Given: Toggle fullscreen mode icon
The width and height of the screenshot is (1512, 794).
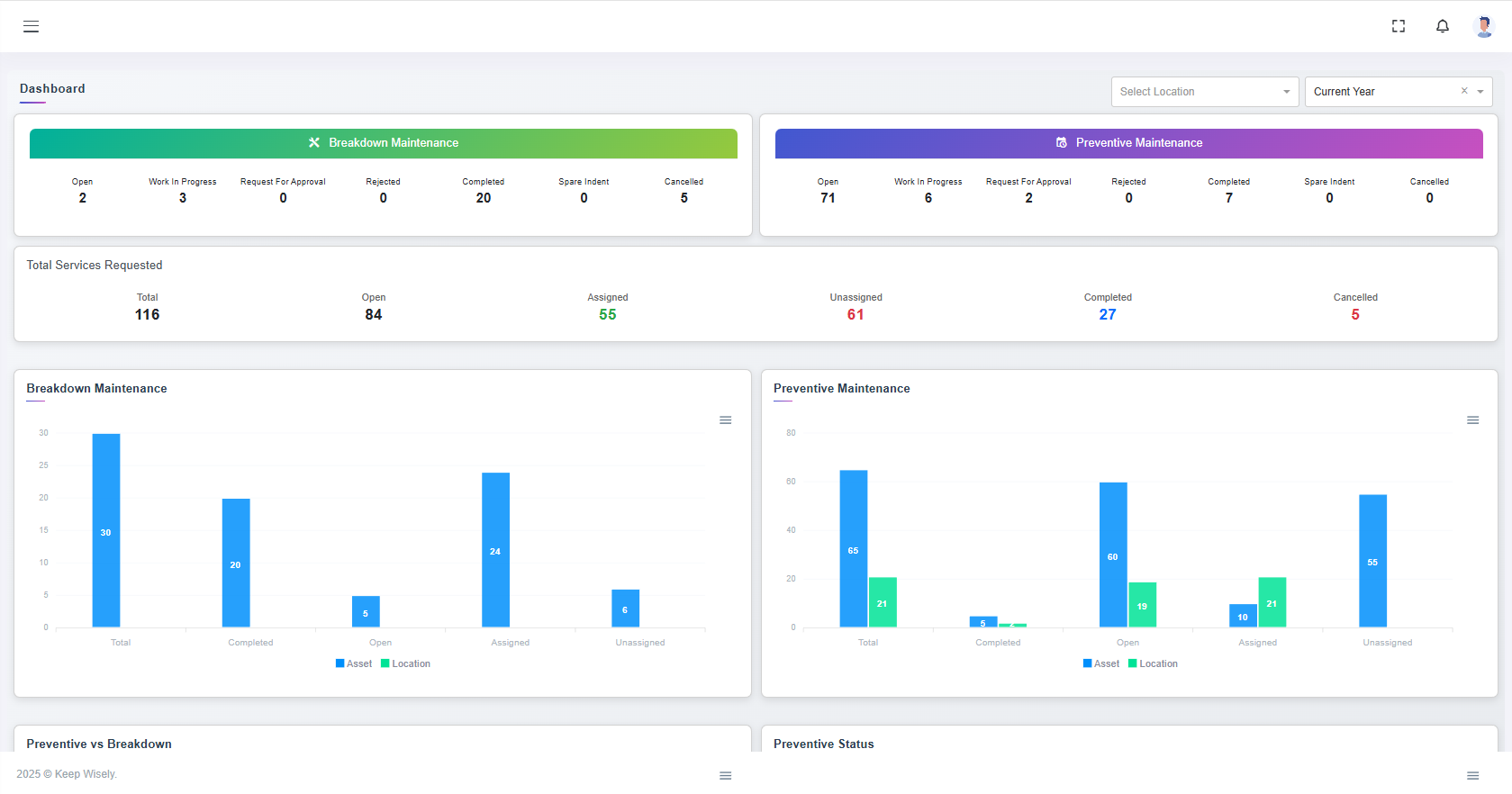Looking at the screenshot, I should click(x=1399, y=26).
